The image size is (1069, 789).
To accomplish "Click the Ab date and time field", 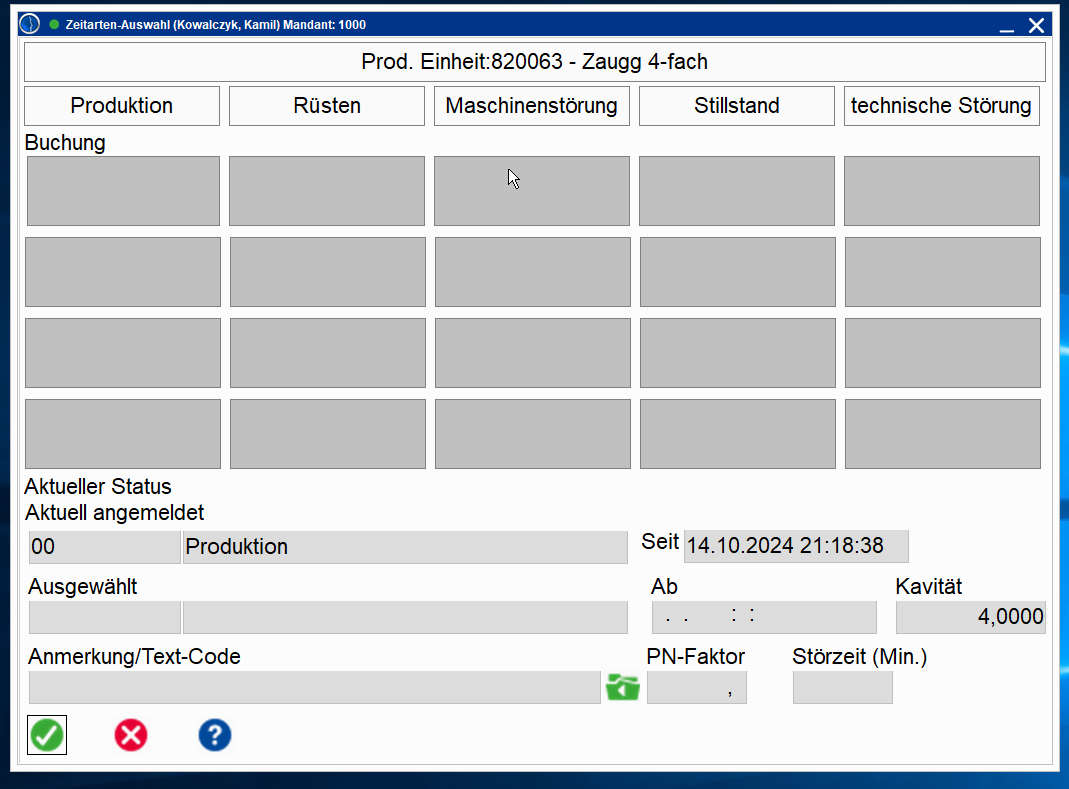I will [764, 617].
